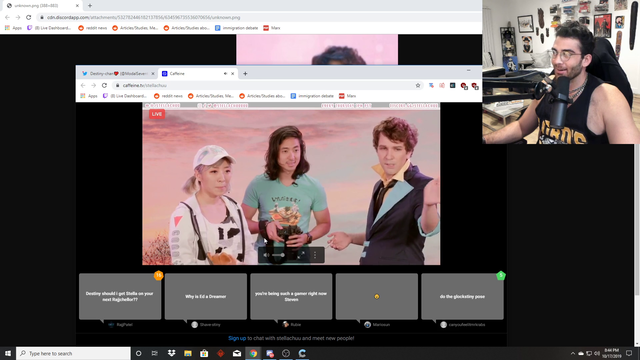Switch to Chrome on the taskbar
This screenshot has height=360, width=640.
coord(253,353)
